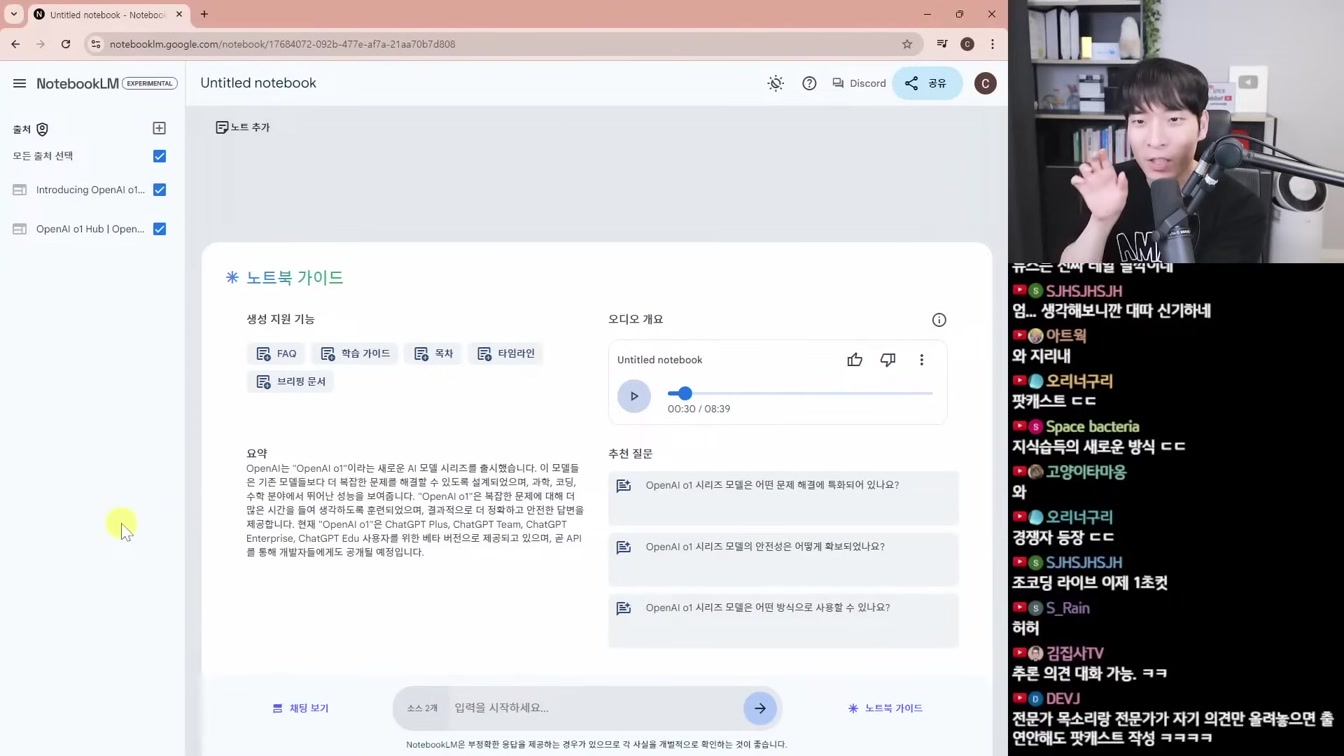1344x756 pixels.
Task: Select the suggested question about 문제 해결 특화
Action: tap(783, 497)
